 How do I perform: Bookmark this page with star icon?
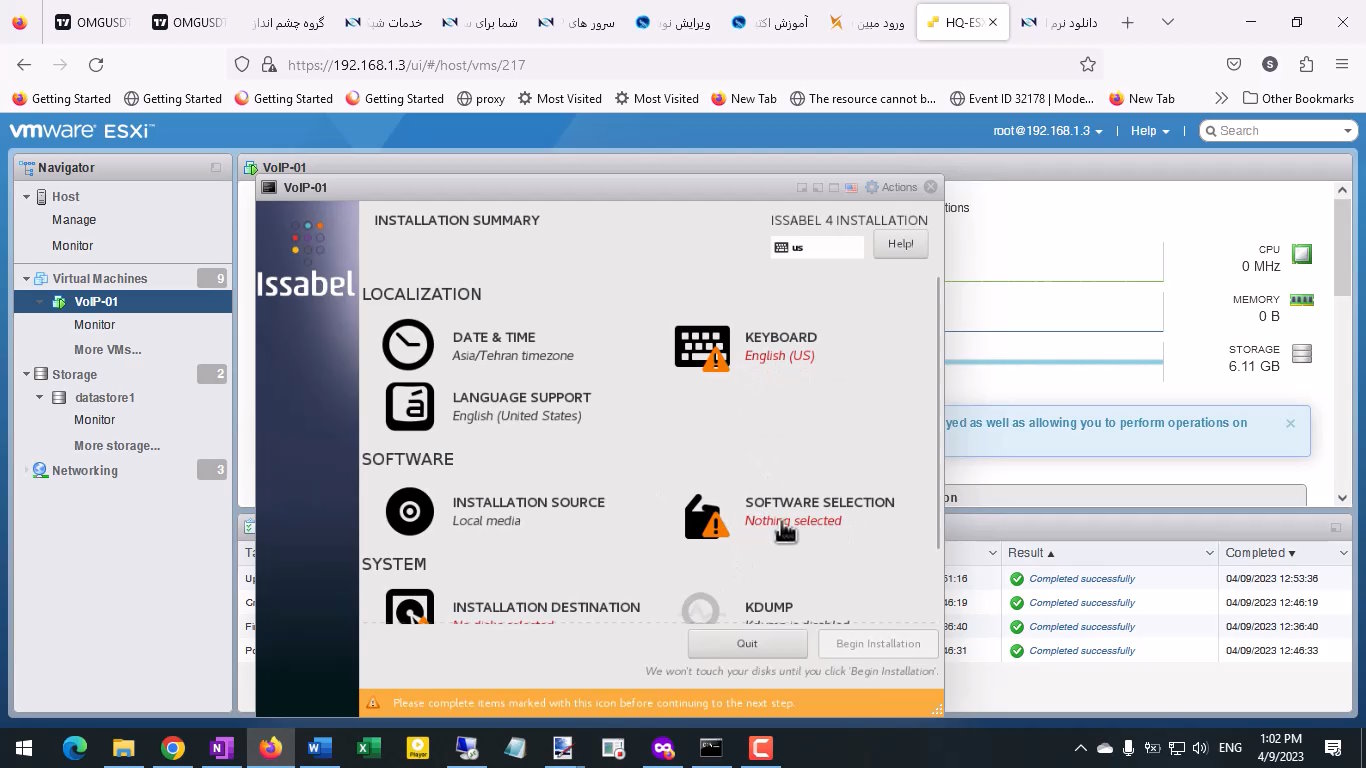1088,65
